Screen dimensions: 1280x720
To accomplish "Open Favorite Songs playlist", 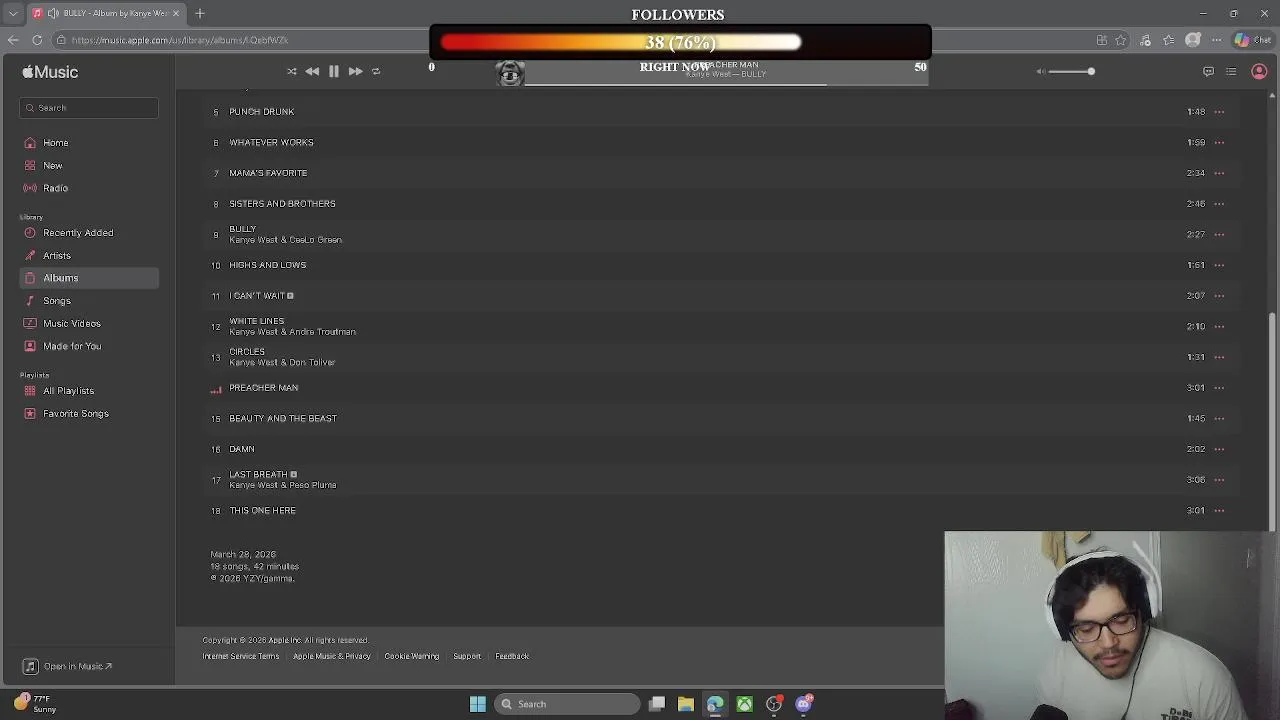I will 76,414.
